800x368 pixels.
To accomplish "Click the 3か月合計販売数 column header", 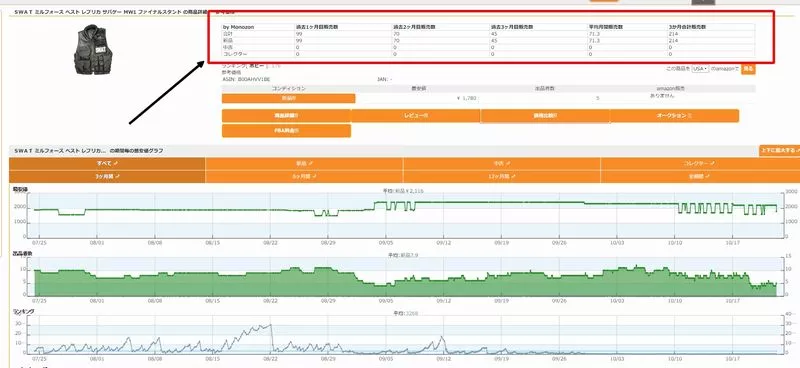I will (x=687, y=27).
